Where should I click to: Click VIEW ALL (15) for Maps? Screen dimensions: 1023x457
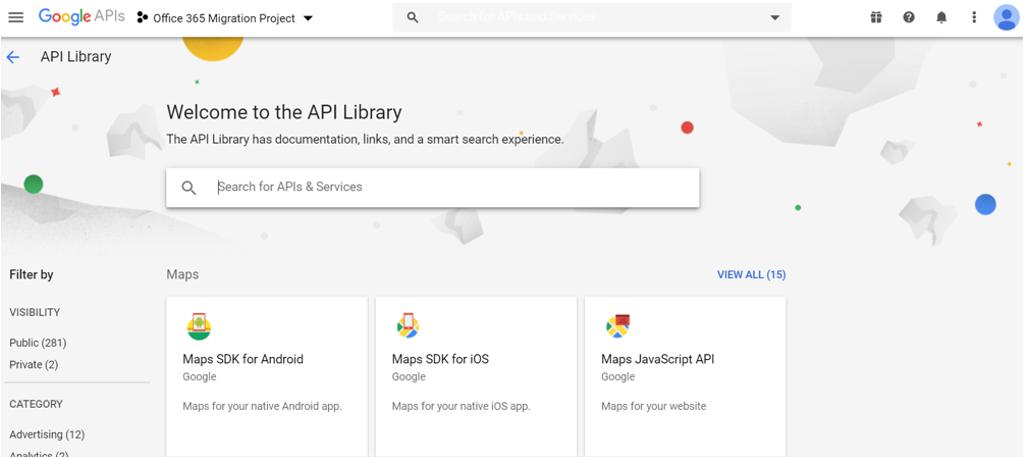[x=751, y=275]
